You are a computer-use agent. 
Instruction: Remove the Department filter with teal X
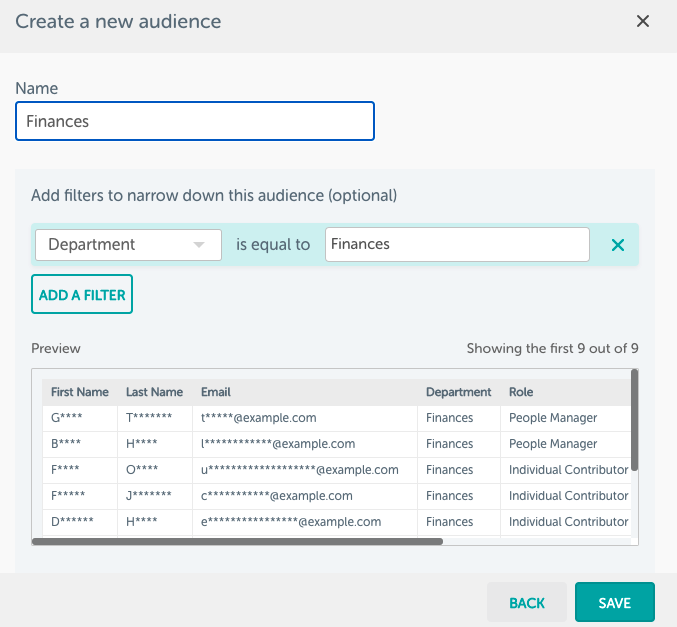click(x=618, y=245)
